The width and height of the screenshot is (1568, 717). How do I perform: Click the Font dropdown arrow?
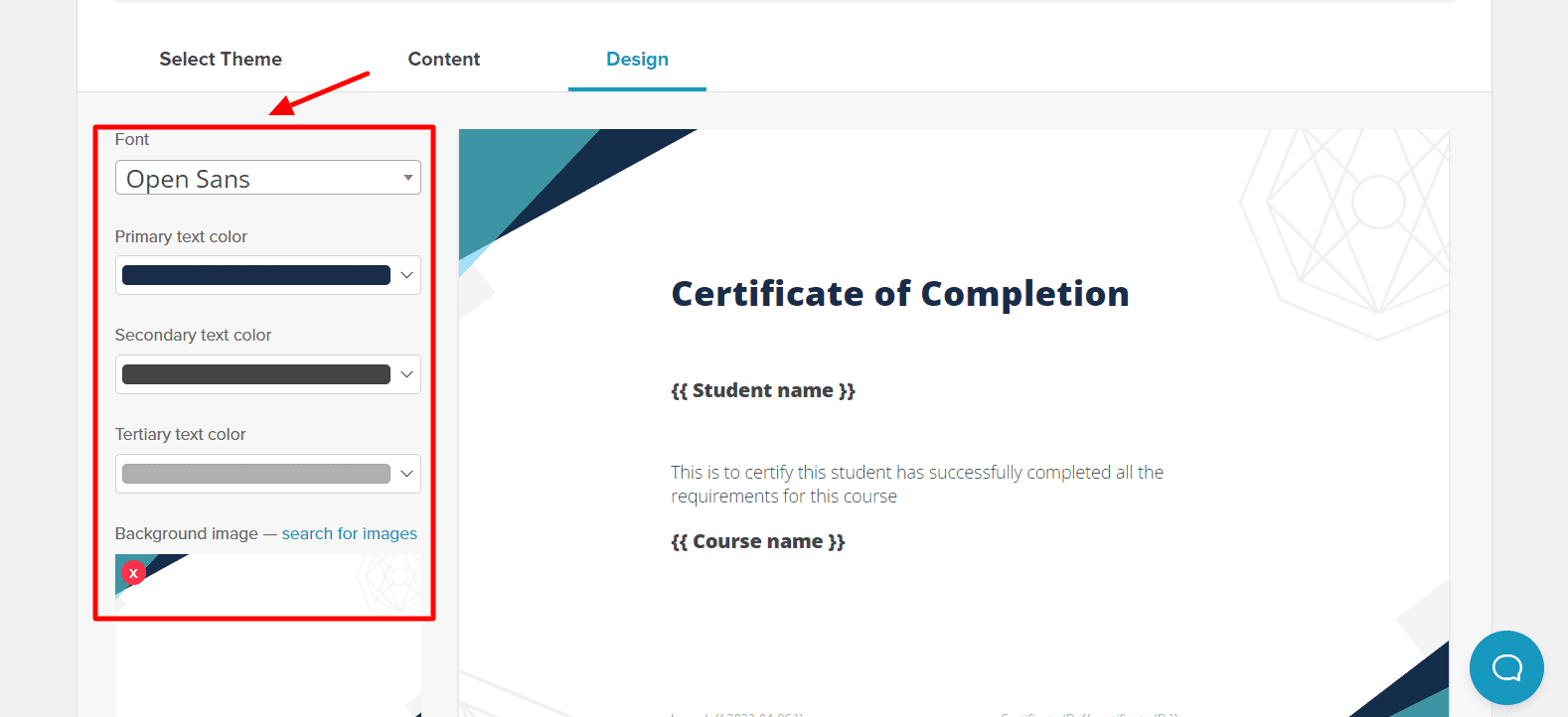407,178
